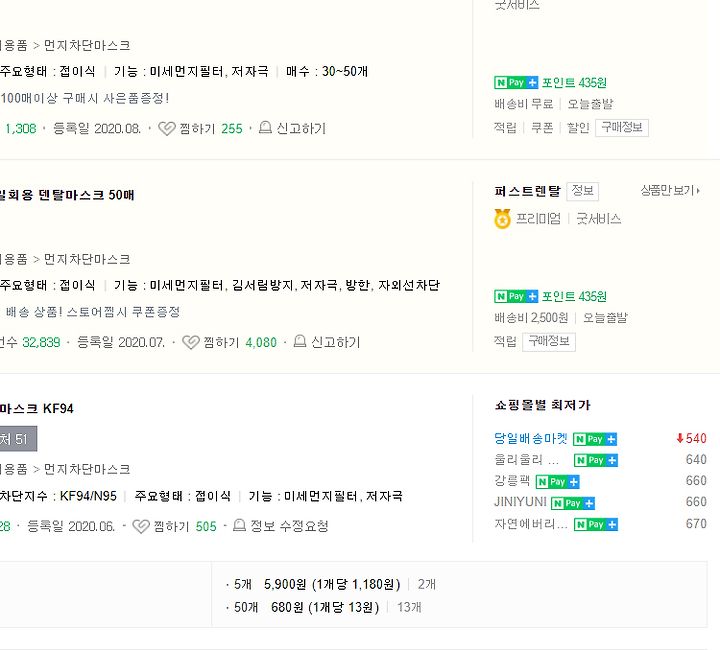This screenshot has height=650, width=720.
Task: Open the 당일배송마켓 seller link
Action: coord(530,438)
